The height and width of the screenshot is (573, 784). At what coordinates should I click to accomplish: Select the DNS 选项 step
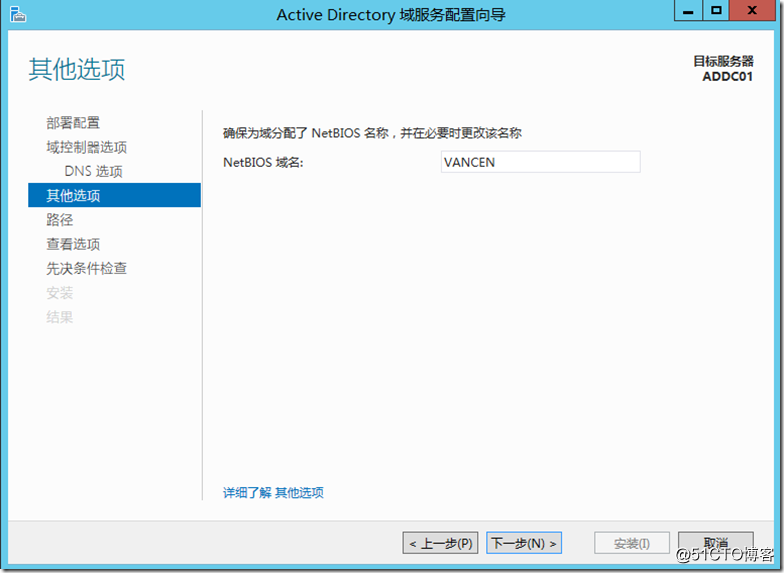(x=94, y=171)
